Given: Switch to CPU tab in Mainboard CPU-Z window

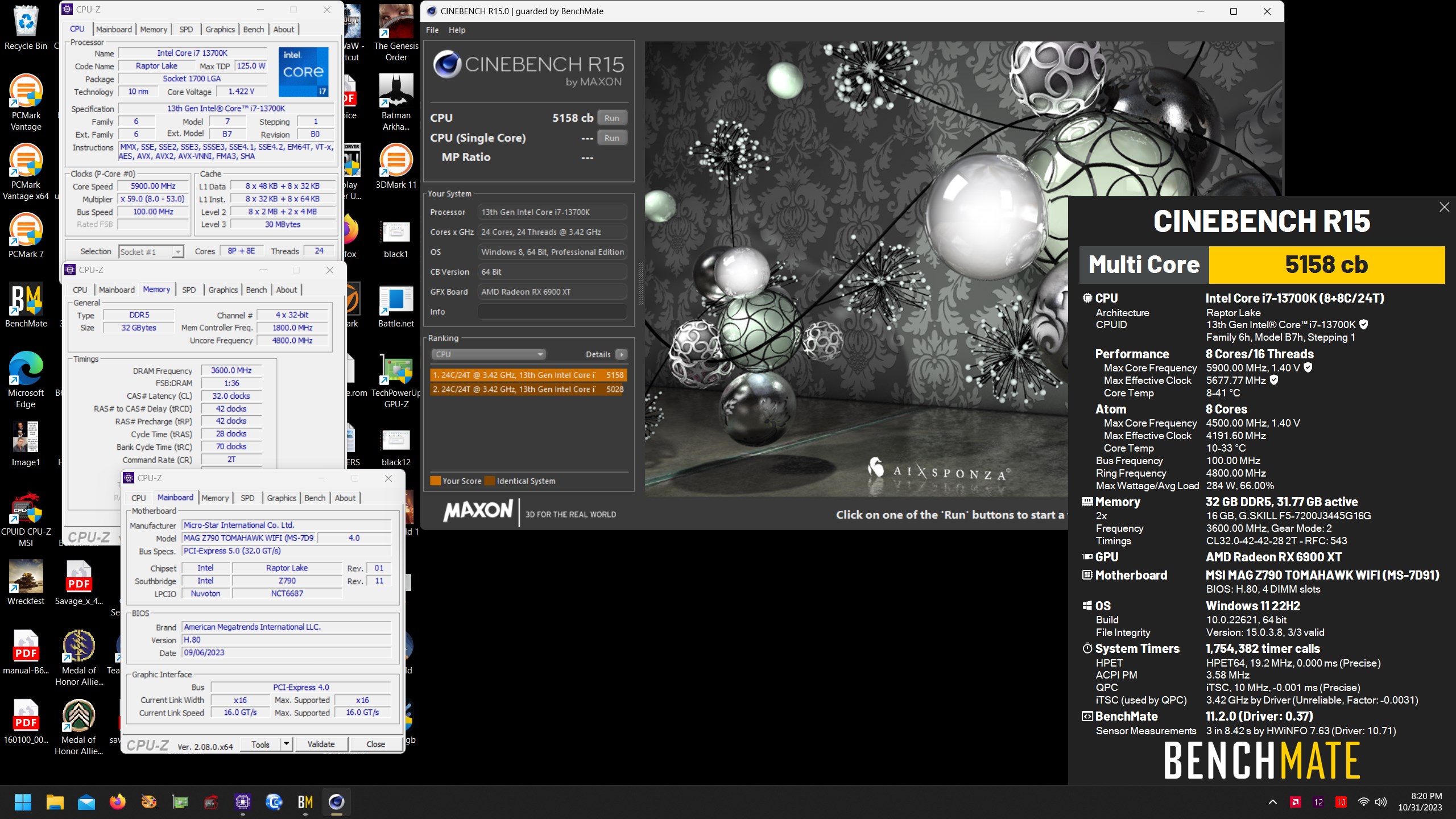Looking at the screenshot, I should pyautogui.click(x=138, y=498).
